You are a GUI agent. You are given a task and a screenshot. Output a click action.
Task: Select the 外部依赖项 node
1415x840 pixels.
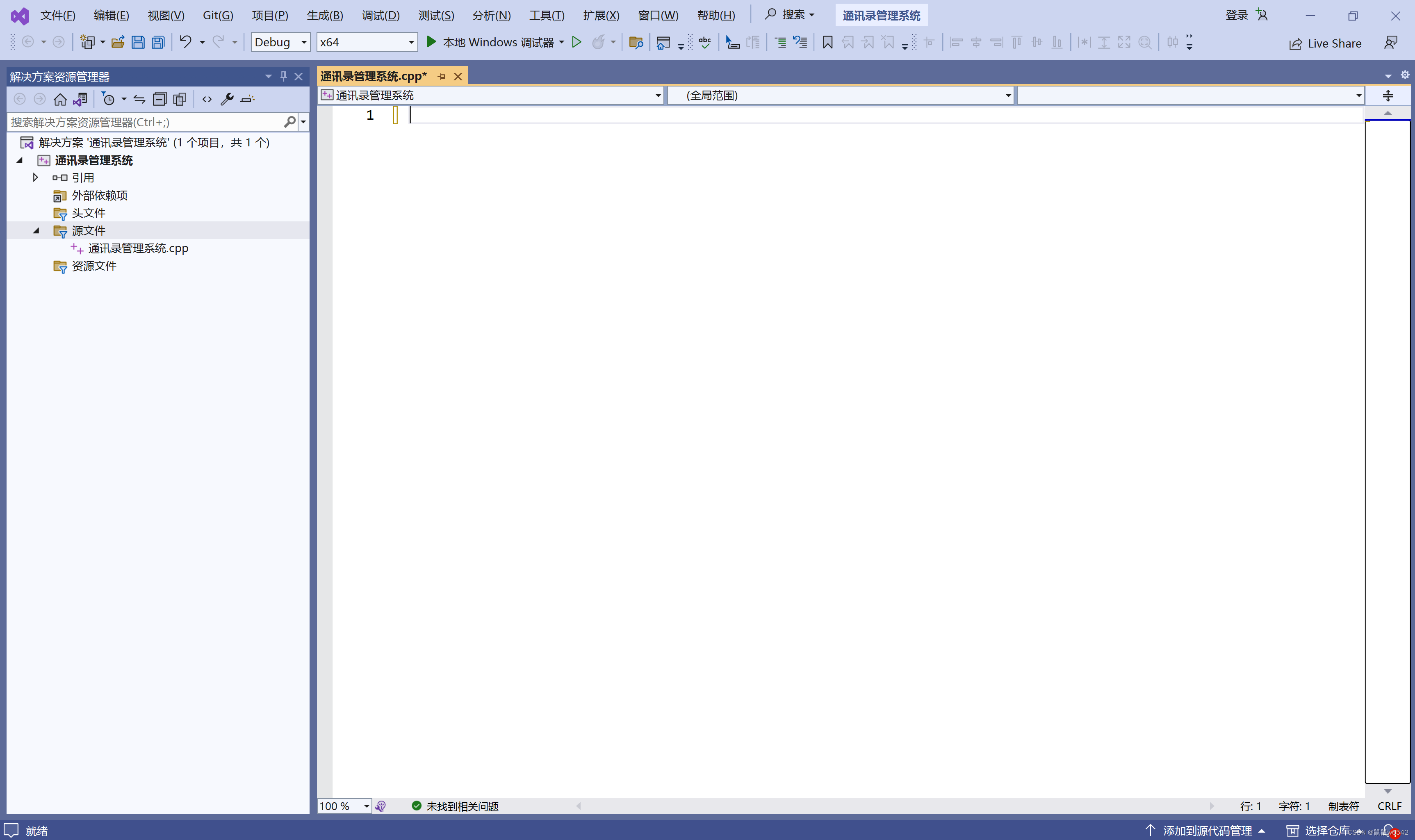(x=100, y=195)
